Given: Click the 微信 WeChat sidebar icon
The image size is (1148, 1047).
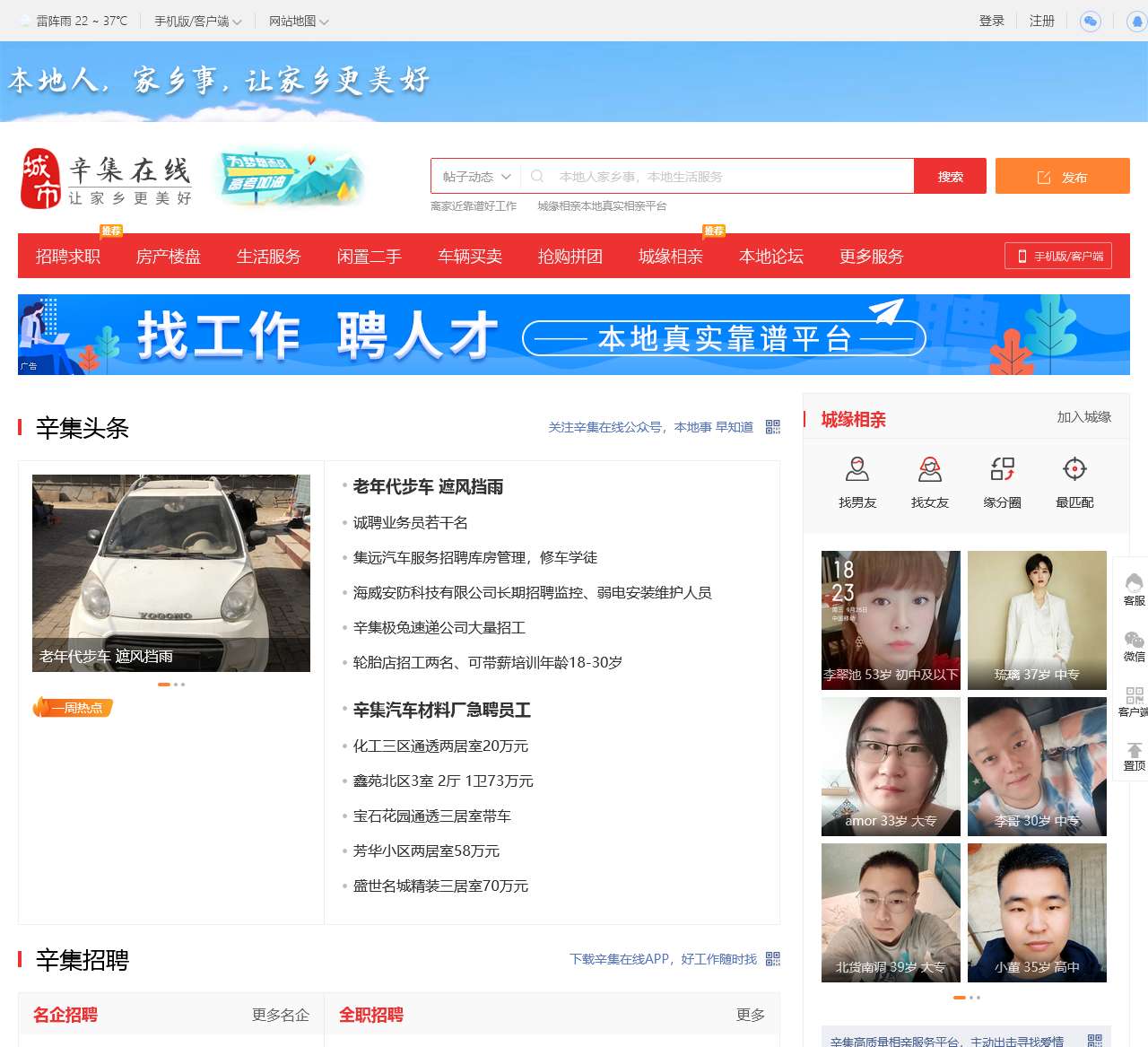Looking at the screenshot, I should (x=1134, y=644).
